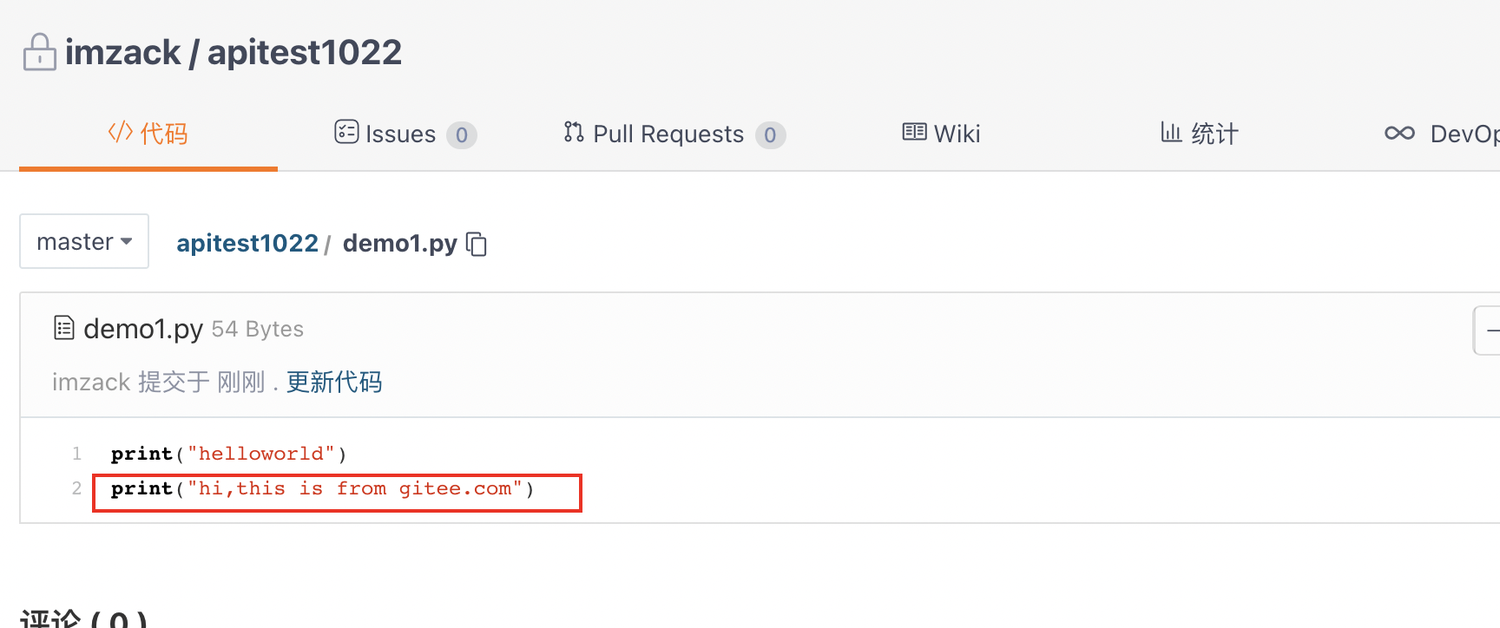Click the document icon beside demo1.py
This screenshot has width=1500, height=628.
click(64, 328)
